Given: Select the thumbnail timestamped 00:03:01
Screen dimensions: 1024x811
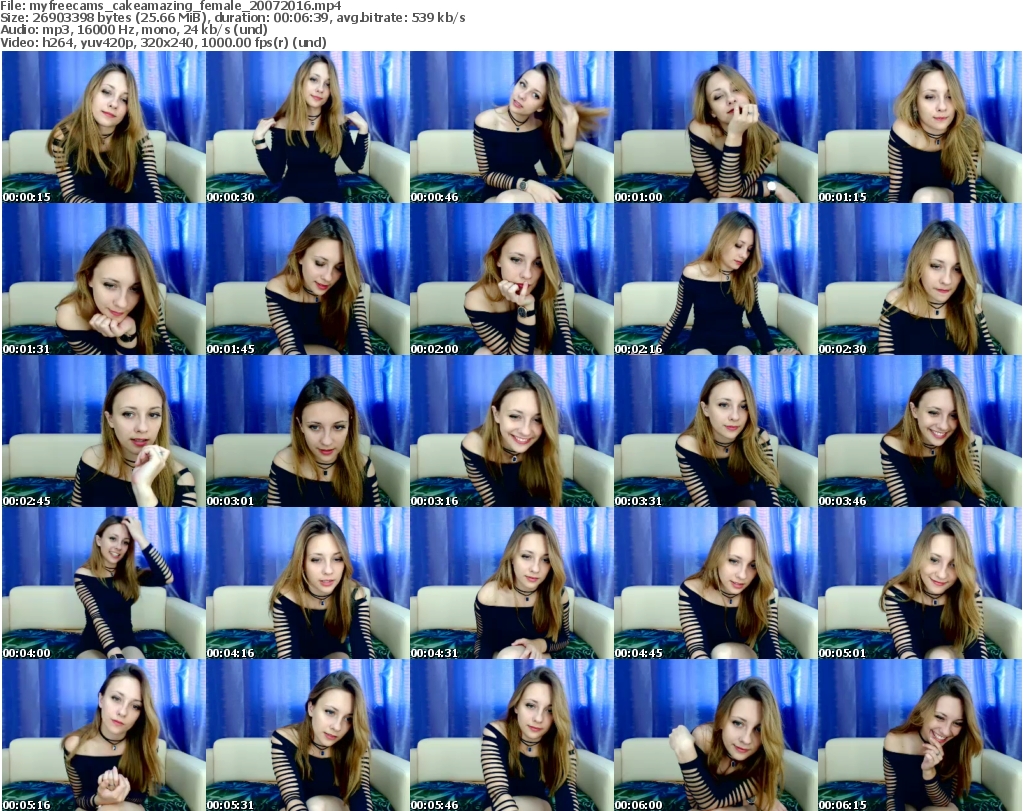Looking at the screenshot, I should [308, 431].
